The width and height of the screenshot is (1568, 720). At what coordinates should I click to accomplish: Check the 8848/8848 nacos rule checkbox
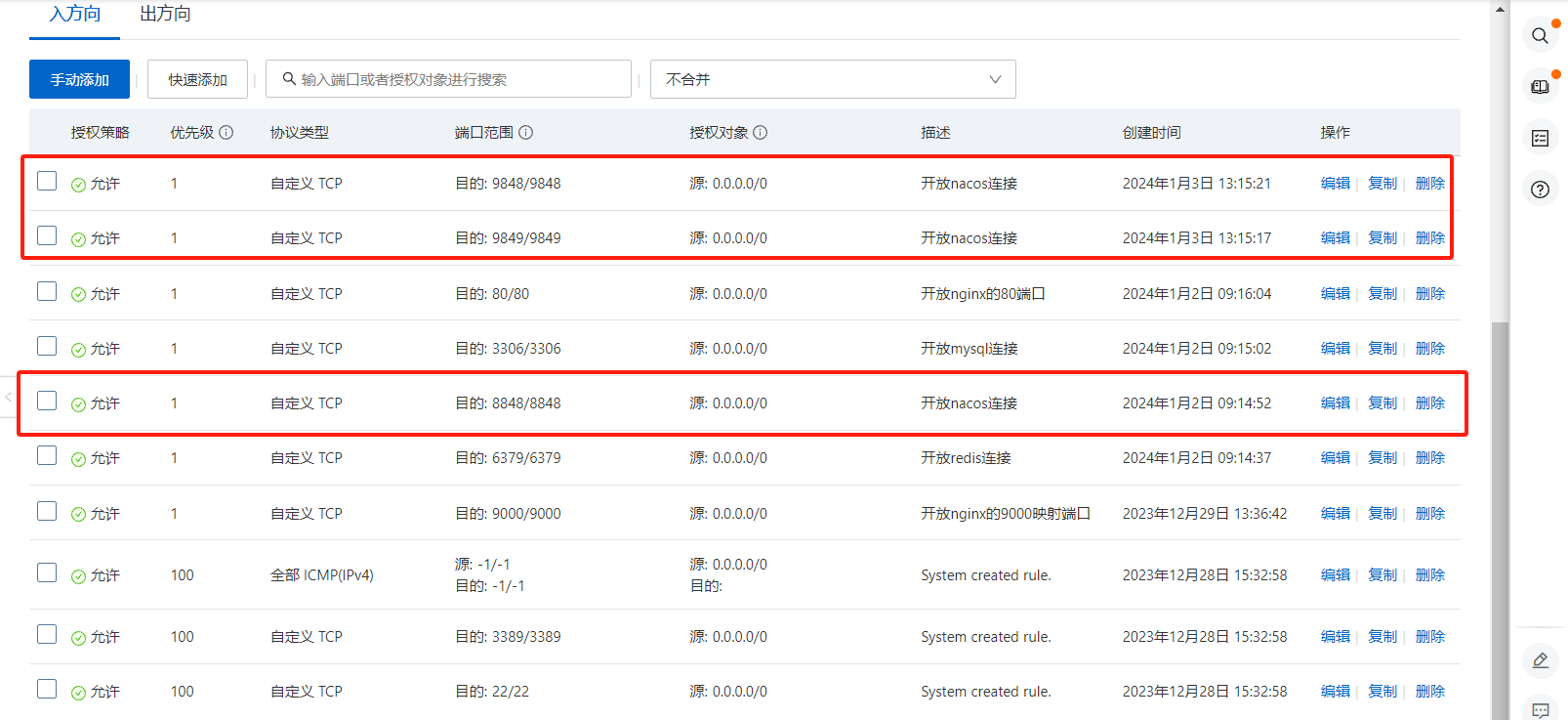pyautogui.click(x=47, y=401)
